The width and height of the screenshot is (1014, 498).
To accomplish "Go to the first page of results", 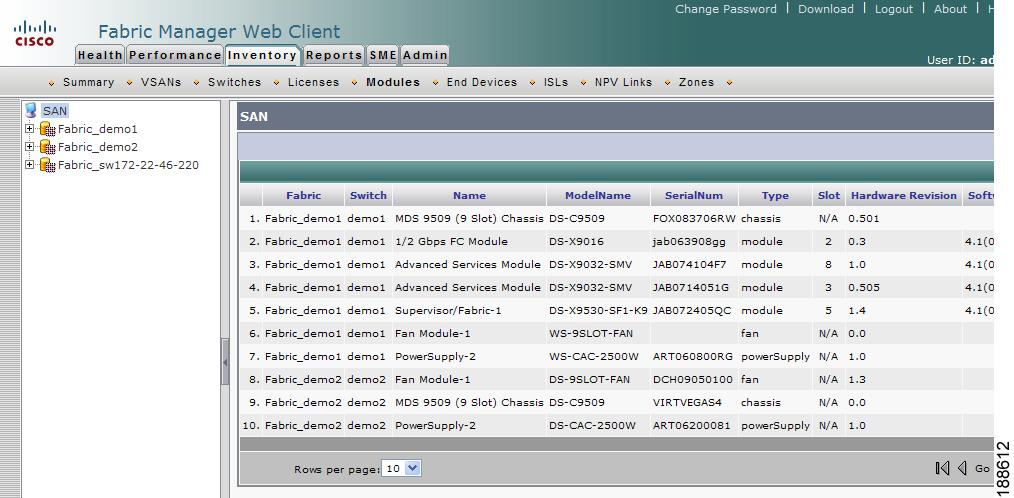I will (942, 468).
